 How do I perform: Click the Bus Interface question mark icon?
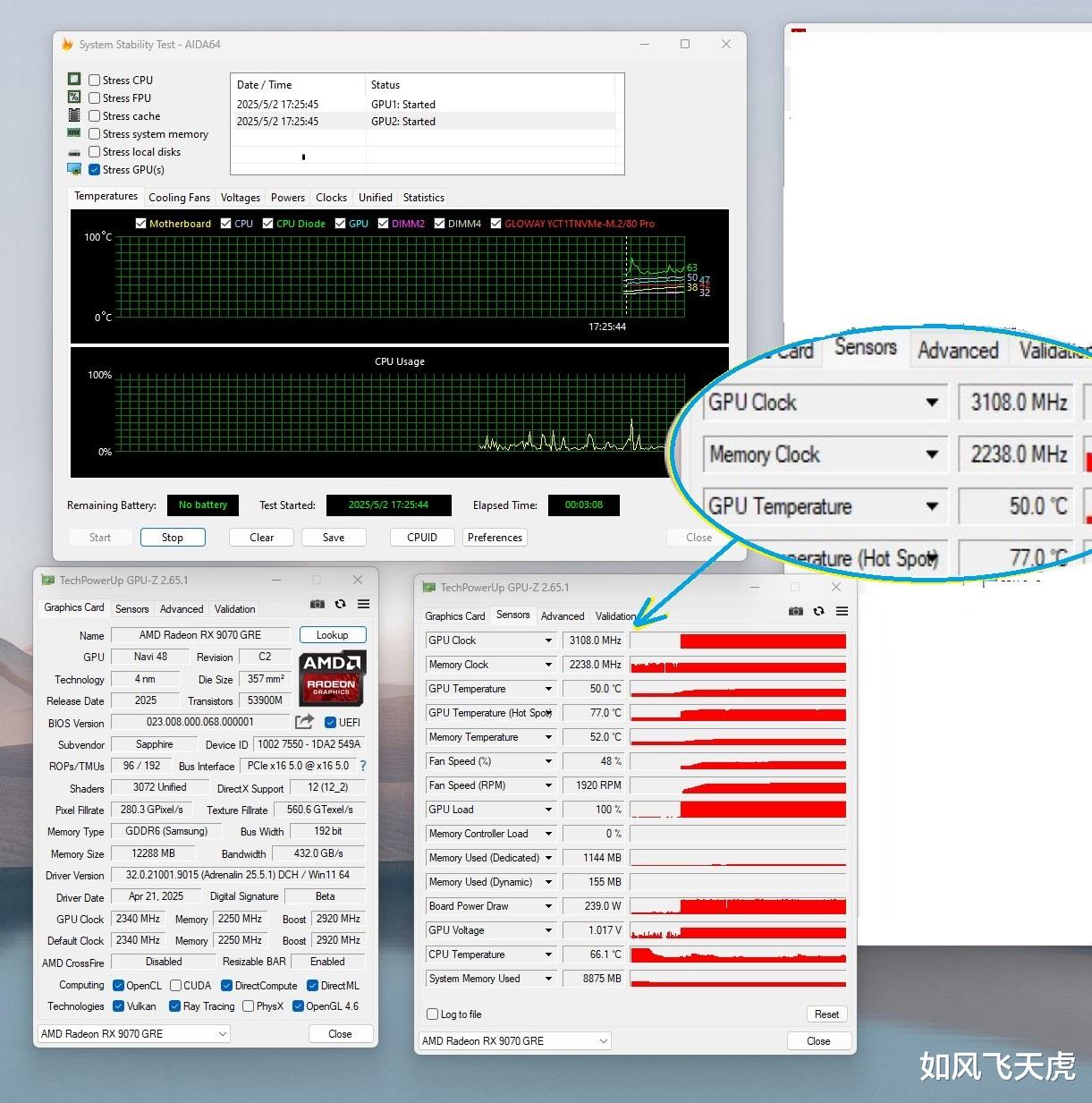click(362, 766)
